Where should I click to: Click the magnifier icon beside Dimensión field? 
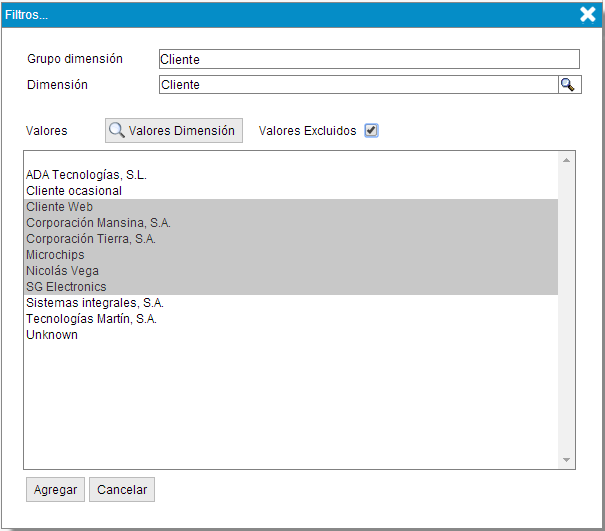(568, 85)
